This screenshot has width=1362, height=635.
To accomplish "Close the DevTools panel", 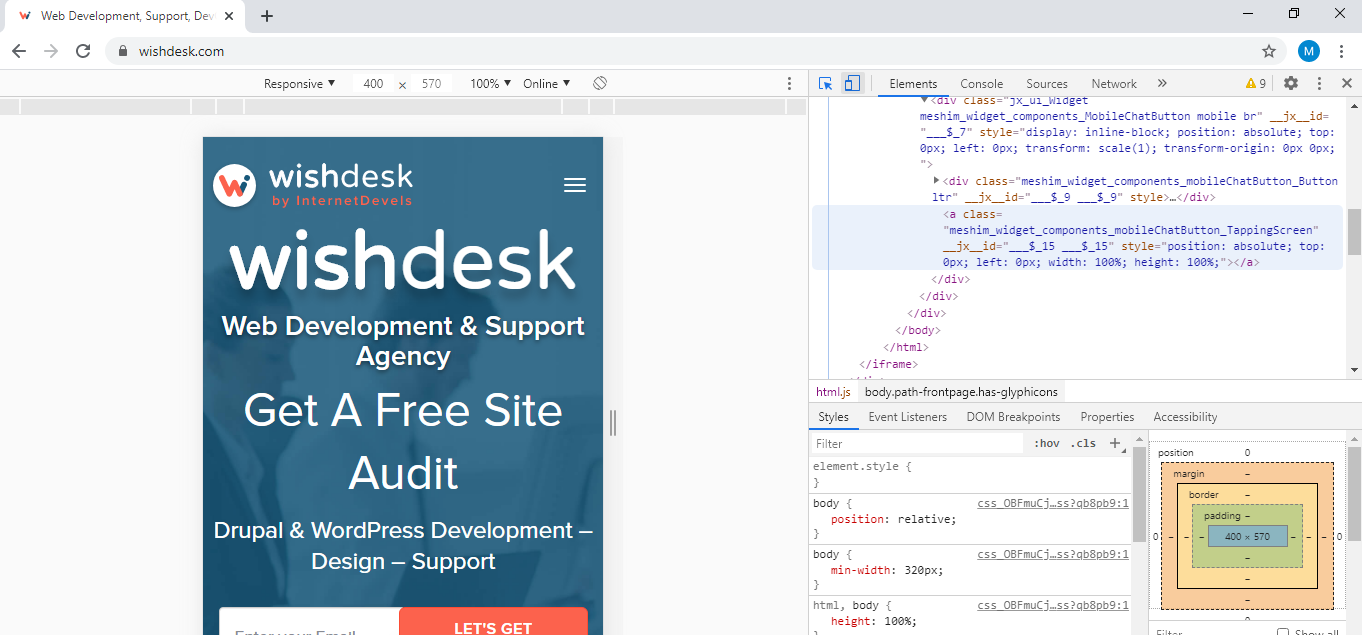I will tap(1347, 84).
